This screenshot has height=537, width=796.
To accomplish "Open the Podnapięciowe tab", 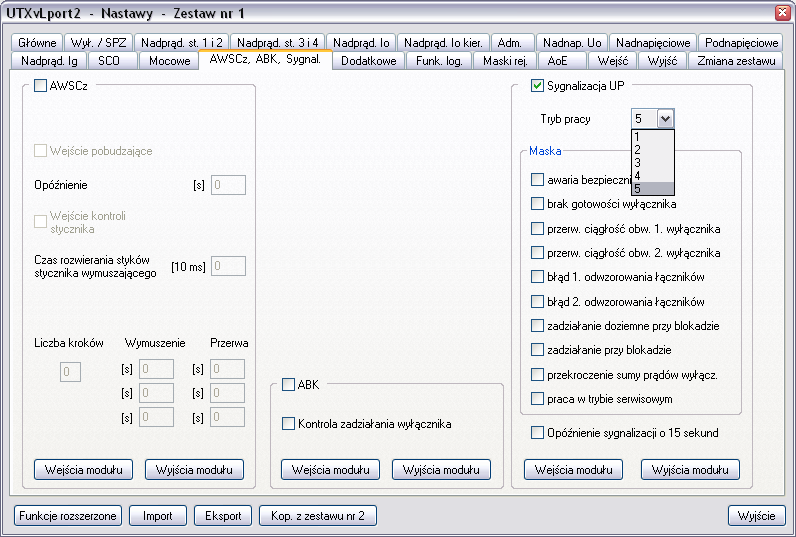I will 741,43.
